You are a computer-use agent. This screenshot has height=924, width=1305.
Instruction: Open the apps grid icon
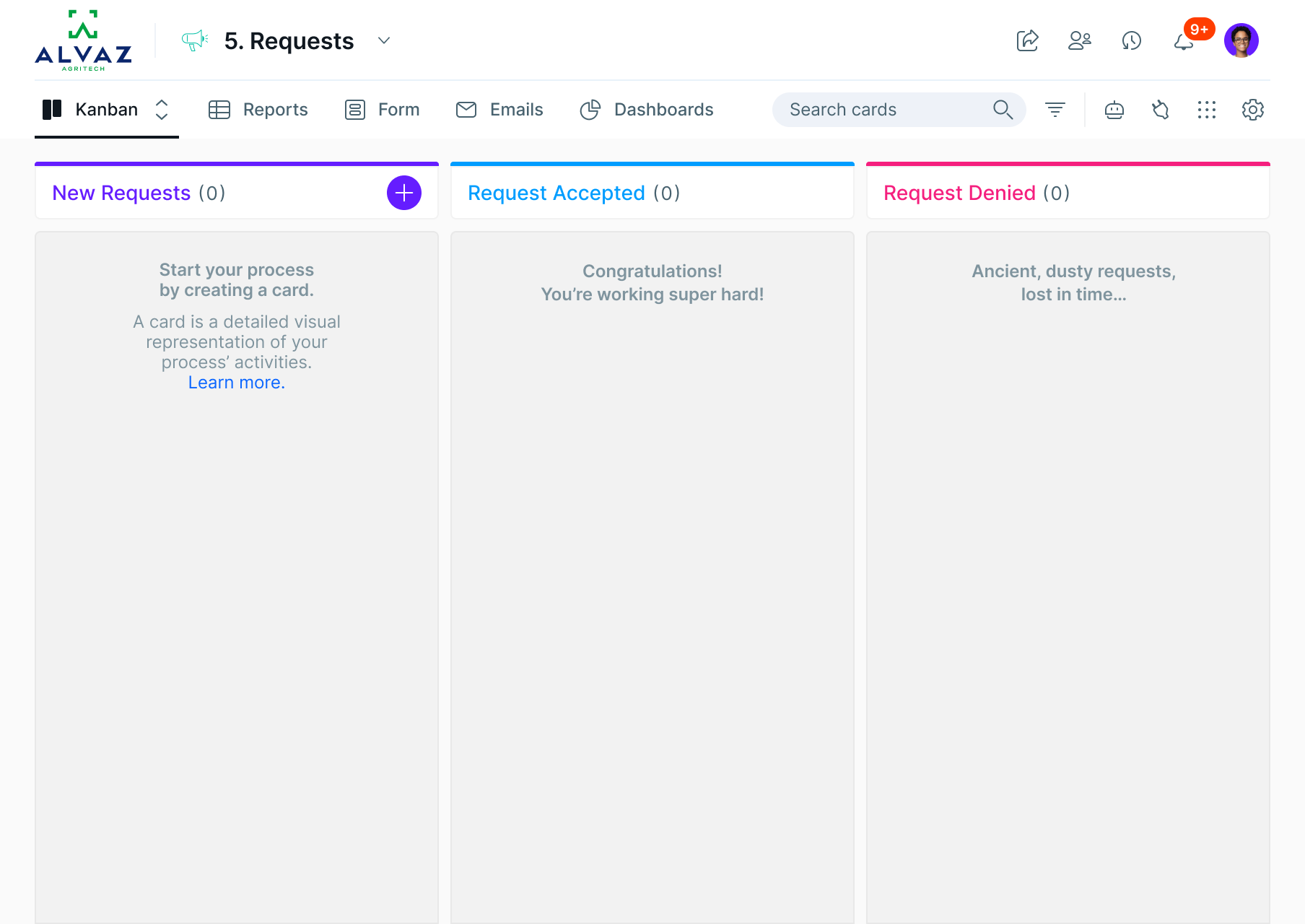point(1206,110)
